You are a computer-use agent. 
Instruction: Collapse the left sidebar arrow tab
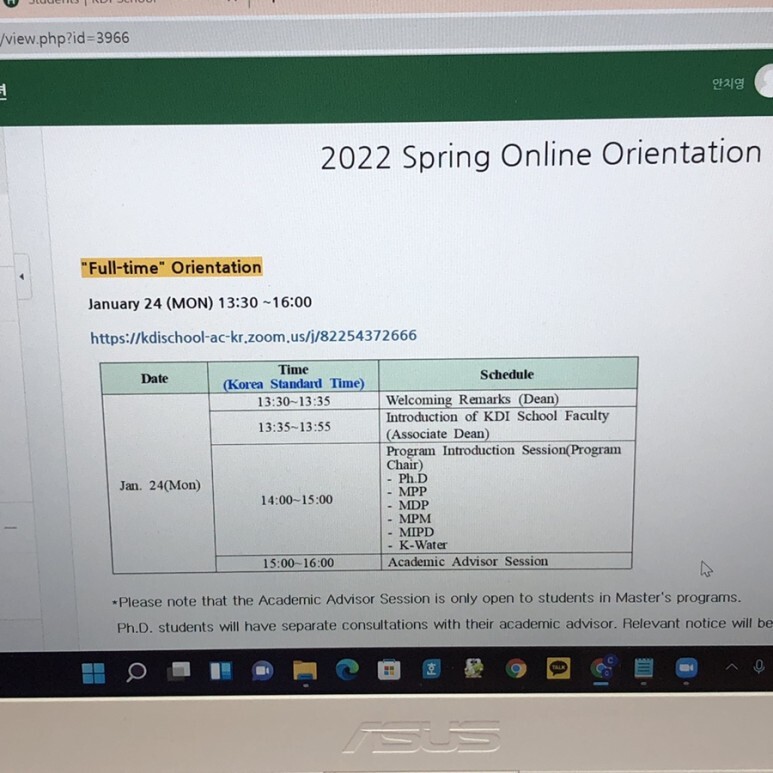tap(23, 277)
